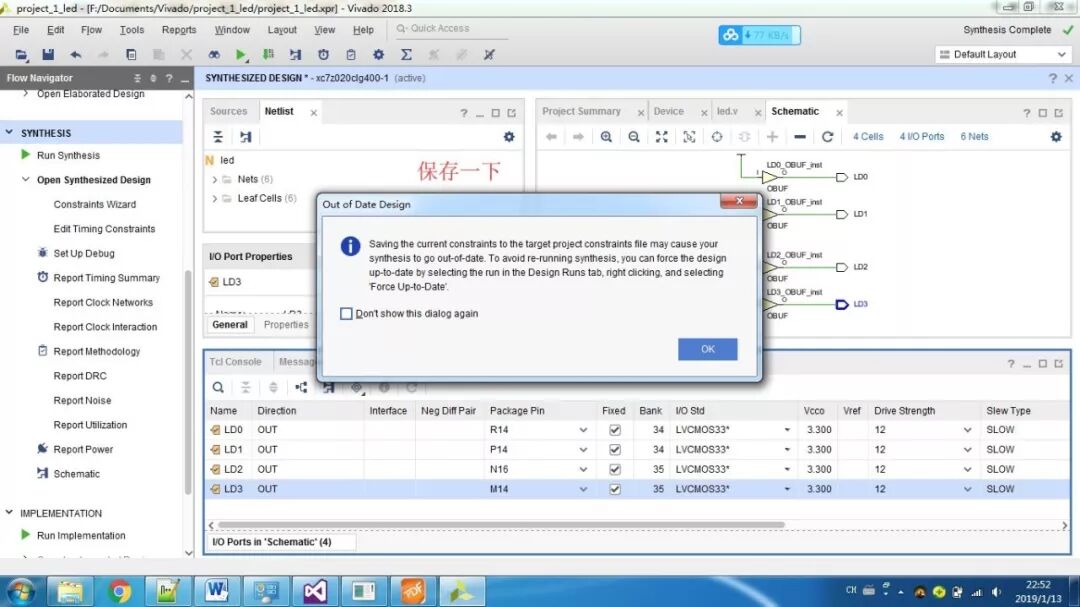Open the Default Layout dropdown
Image resolution: width=1080 pixels, height=607 pixels.
pyautogui.click(x=1003, y=54)
